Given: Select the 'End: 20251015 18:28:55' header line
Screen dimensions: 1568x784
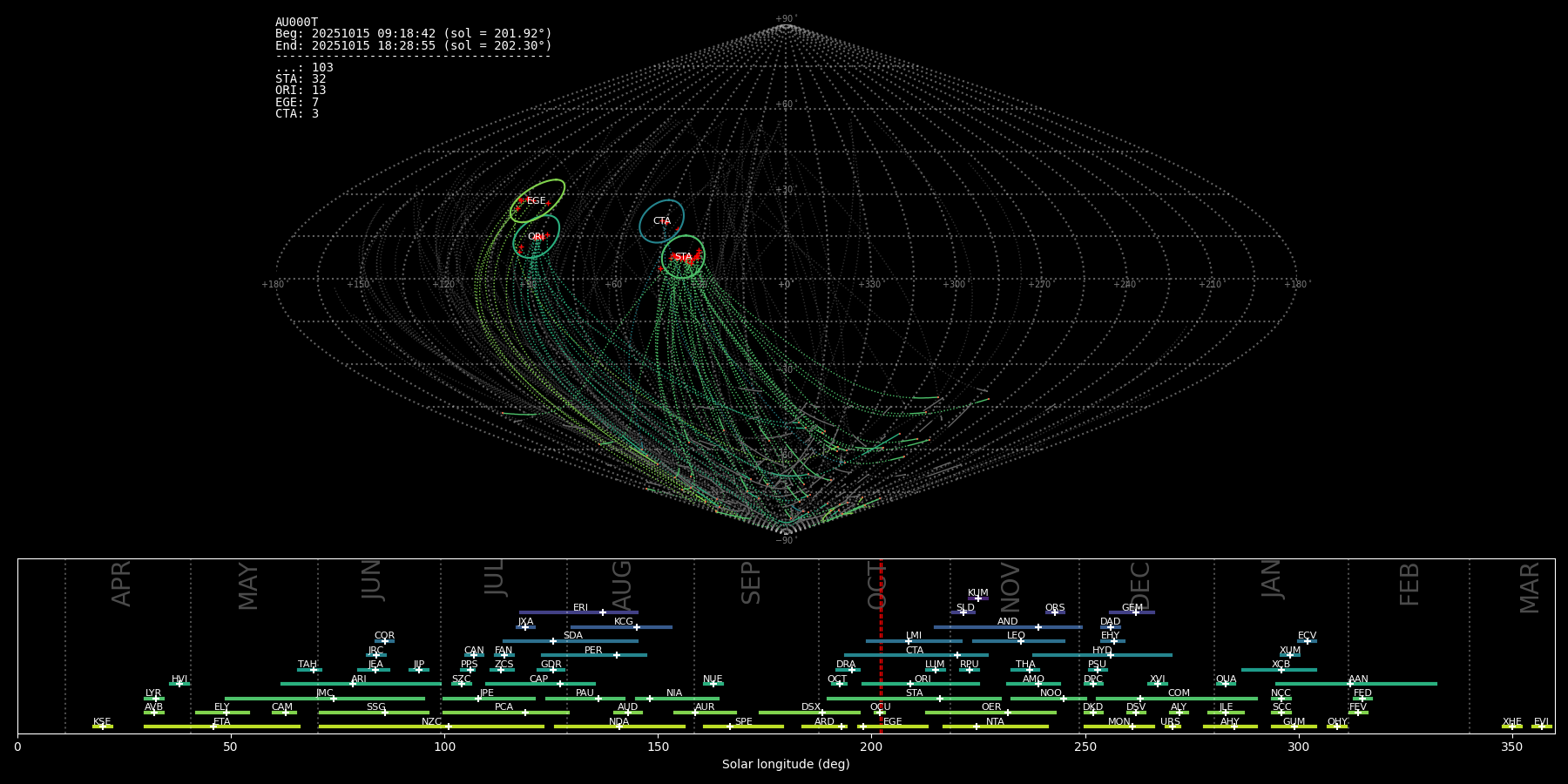Looking at the screenshot, I should (x=414, y=45).
